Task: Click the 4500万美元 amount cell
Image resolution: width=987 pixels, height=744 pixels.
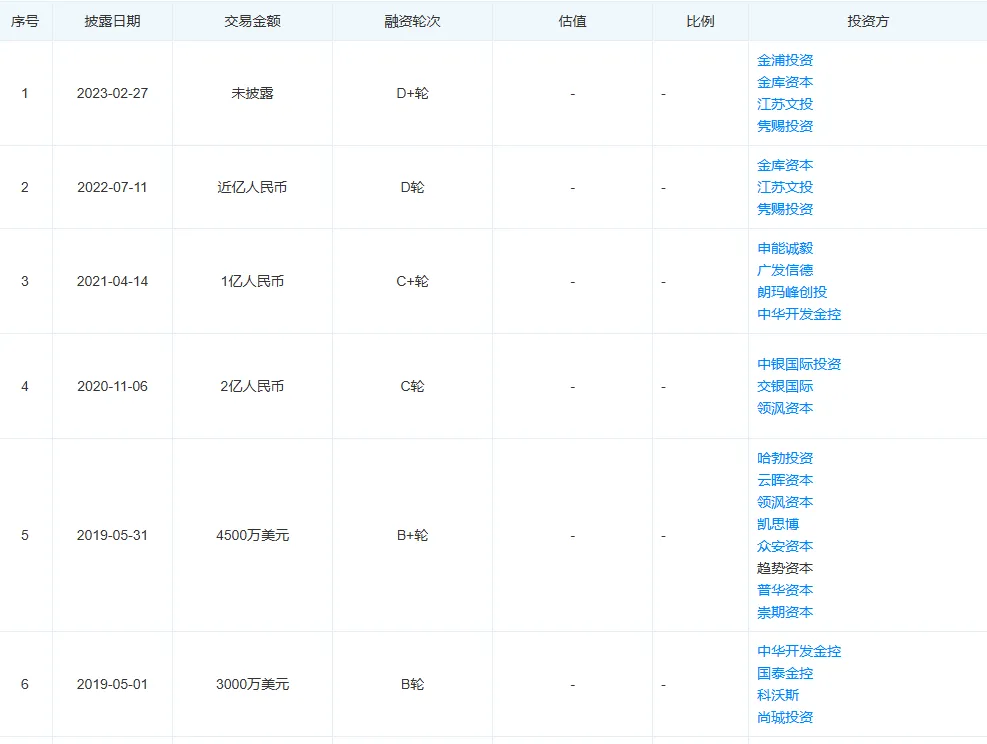Action: [x=252, y=535]
